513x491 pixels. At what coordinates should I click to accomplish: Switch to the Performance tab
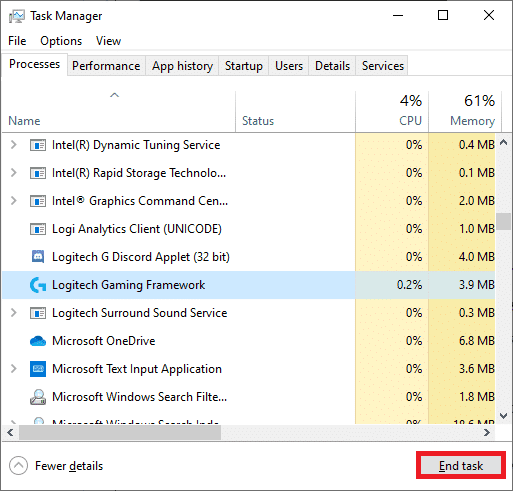tap(106, 66)
